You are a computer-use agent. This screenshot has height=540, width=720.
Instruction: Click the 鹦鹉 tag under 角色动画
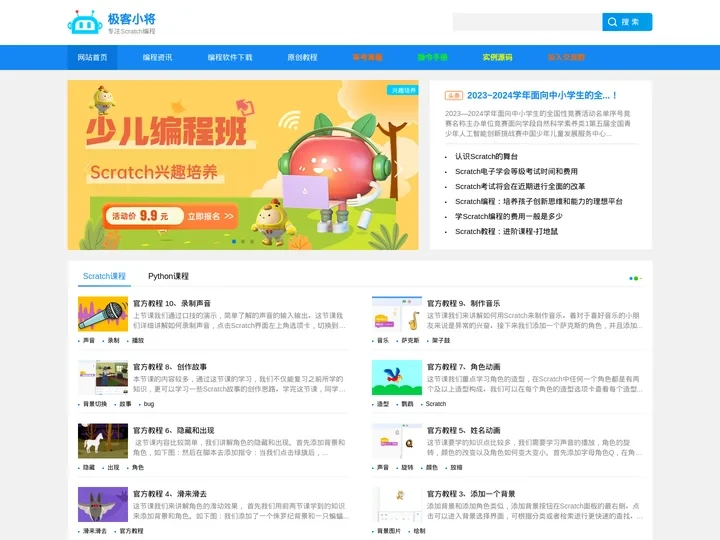pyautogui.click(x=407, y=404)
